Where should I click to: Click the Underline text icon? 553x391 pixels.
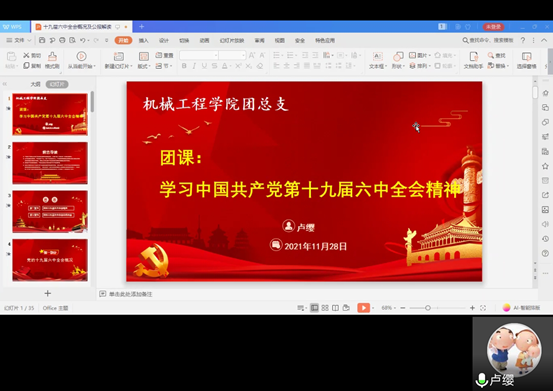[204, 66]
